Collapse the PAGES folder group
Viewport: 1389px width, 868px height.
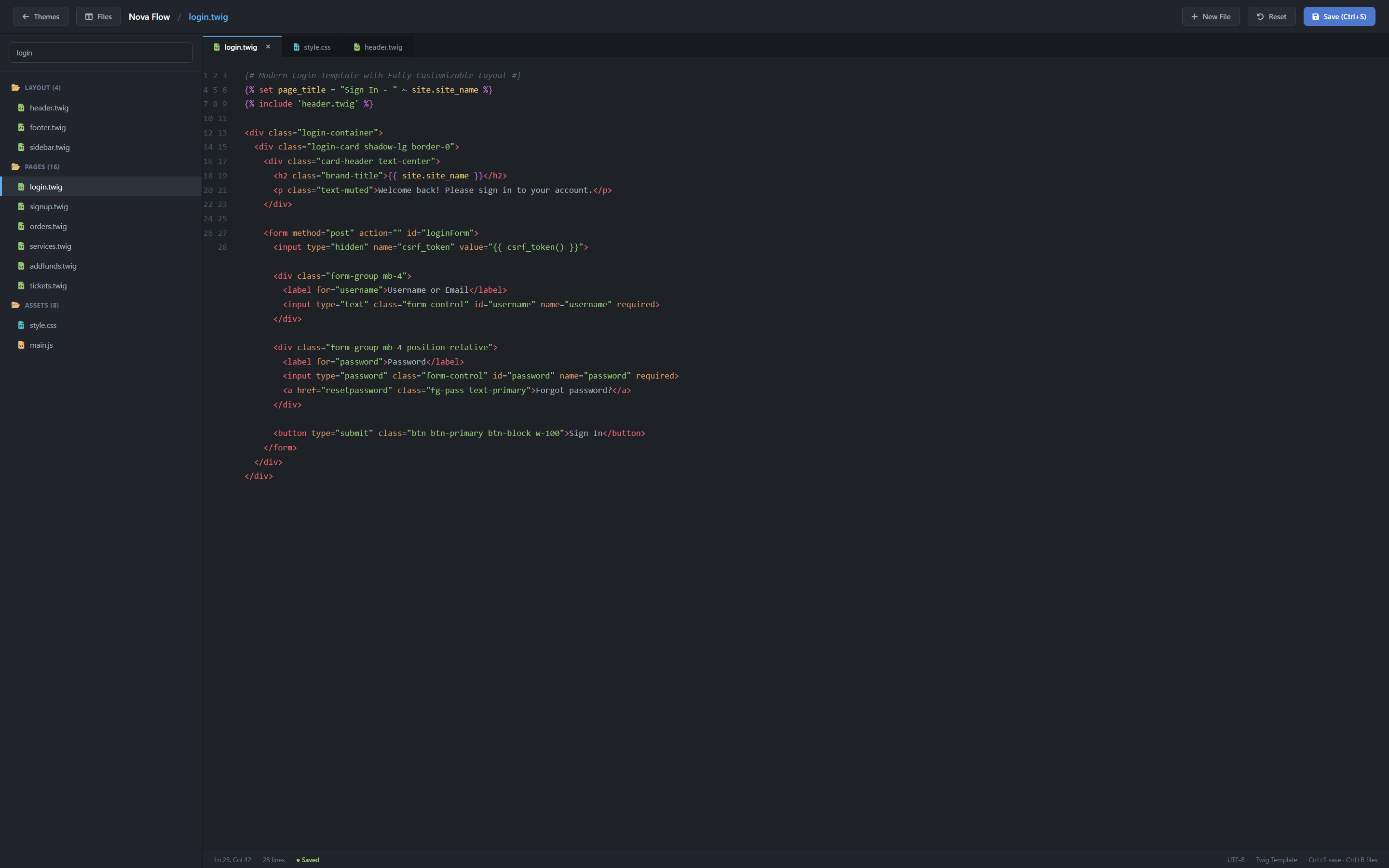coord(100,167)
